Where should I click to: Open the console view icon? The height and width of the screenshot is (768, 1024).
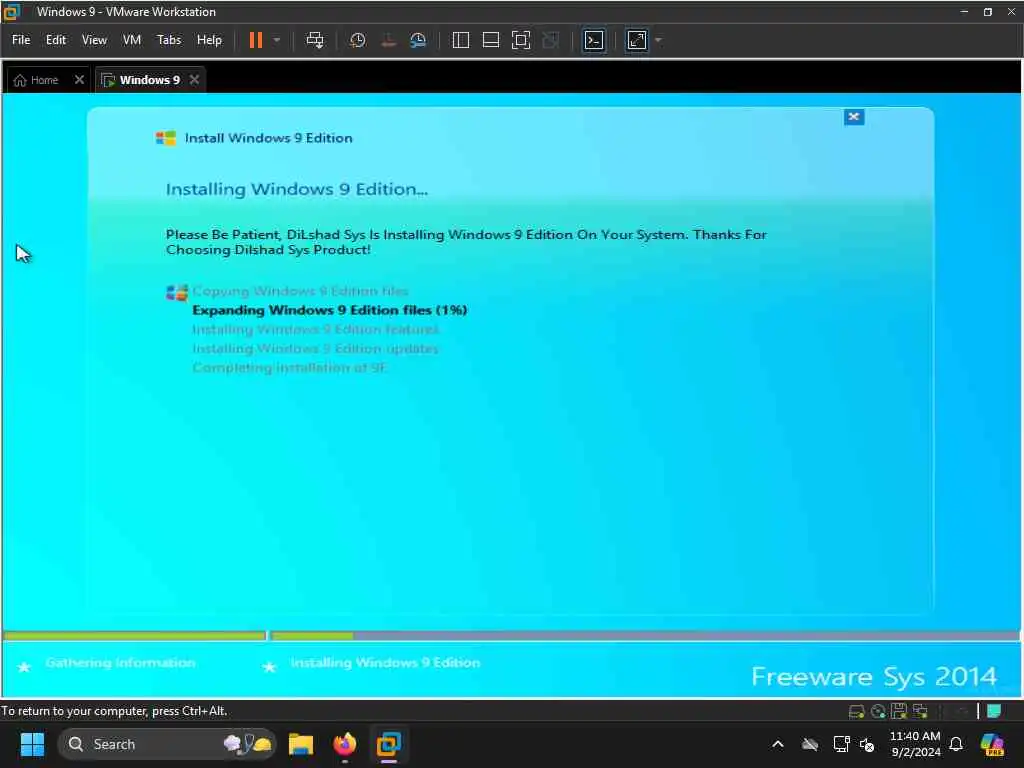point(594,40)
